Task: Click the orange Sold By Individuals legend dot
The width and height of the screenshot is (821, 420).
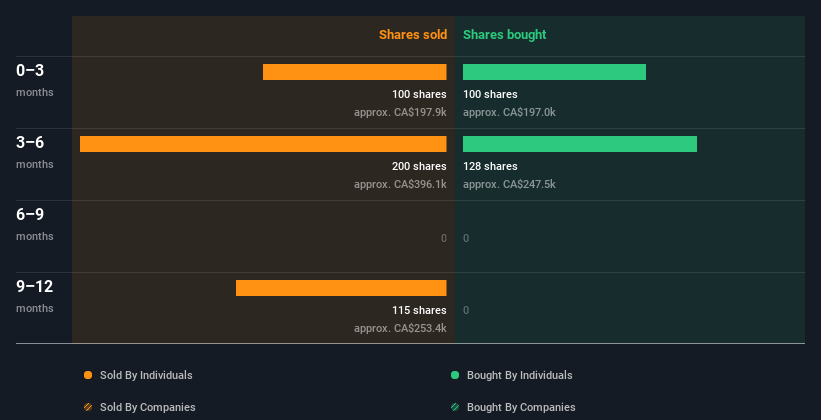Action: [88, 375]
